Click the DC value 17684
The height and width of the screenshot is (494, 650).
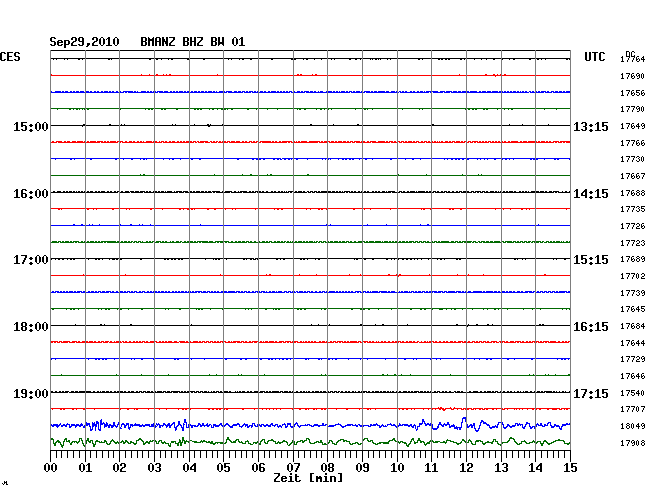coord(633,326)
